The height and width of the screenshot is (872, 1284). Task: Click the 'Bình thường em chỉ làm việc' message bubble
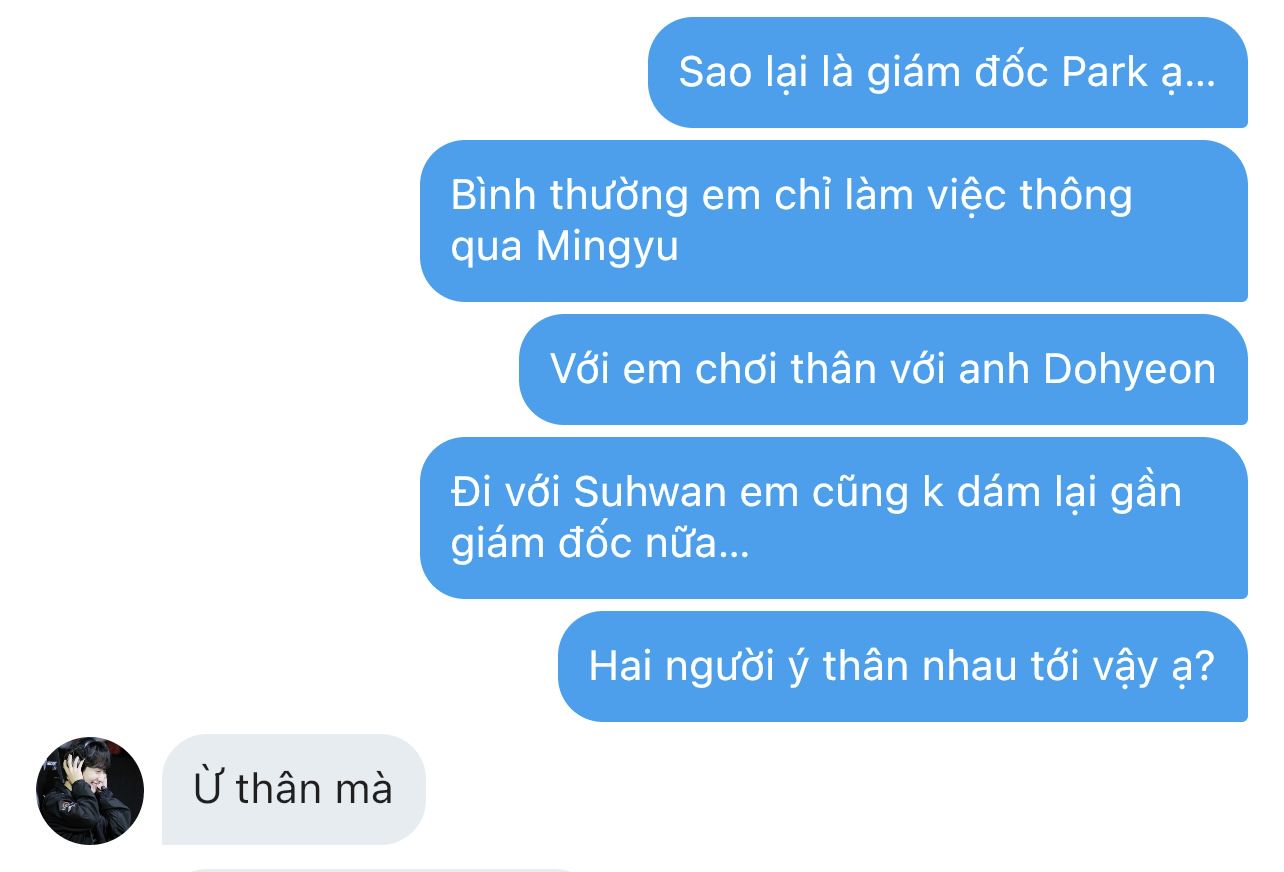pos(834,221)
